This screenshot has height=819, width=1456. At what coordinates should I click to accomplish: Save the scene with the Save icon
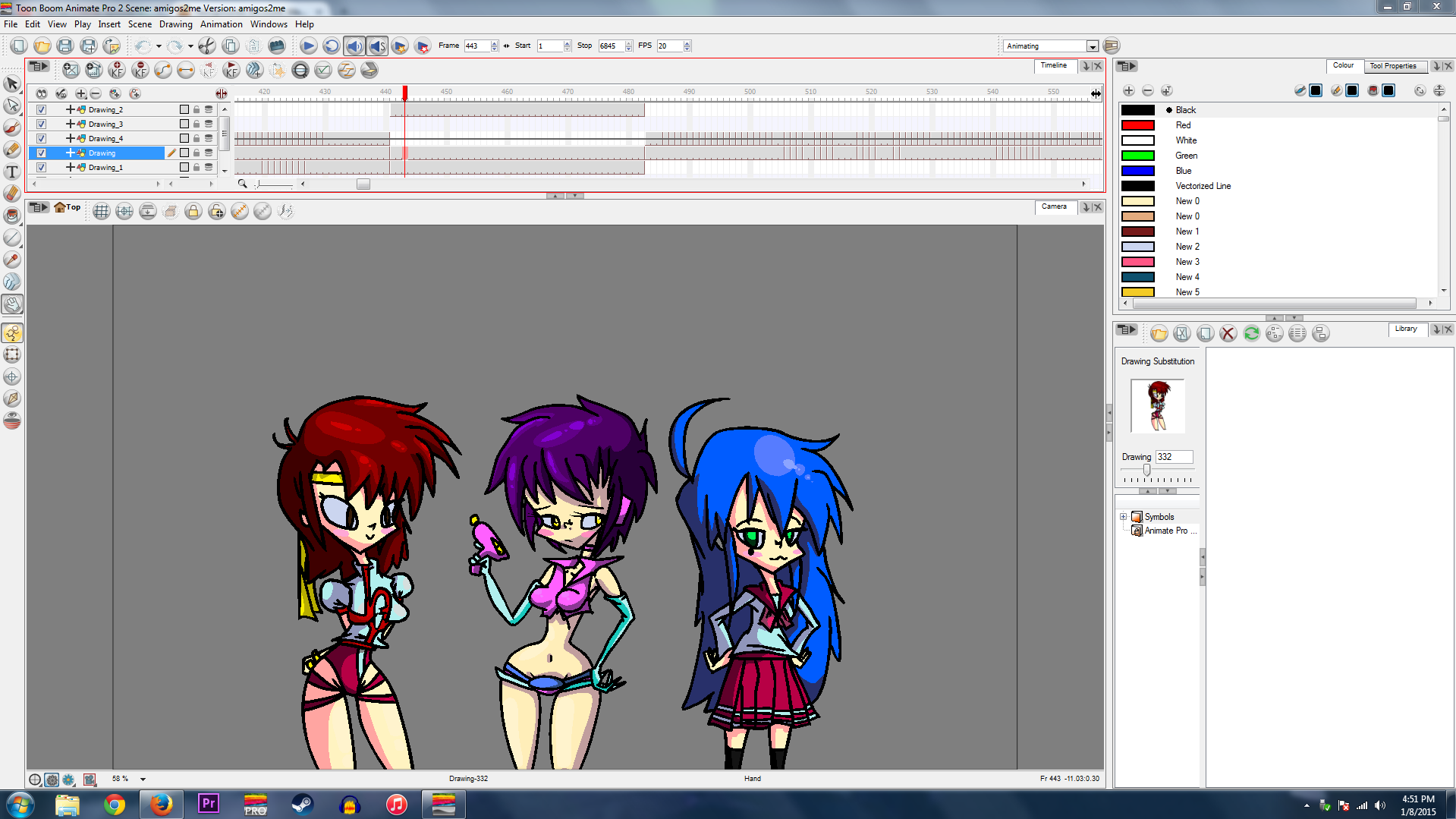pos(65,46)
